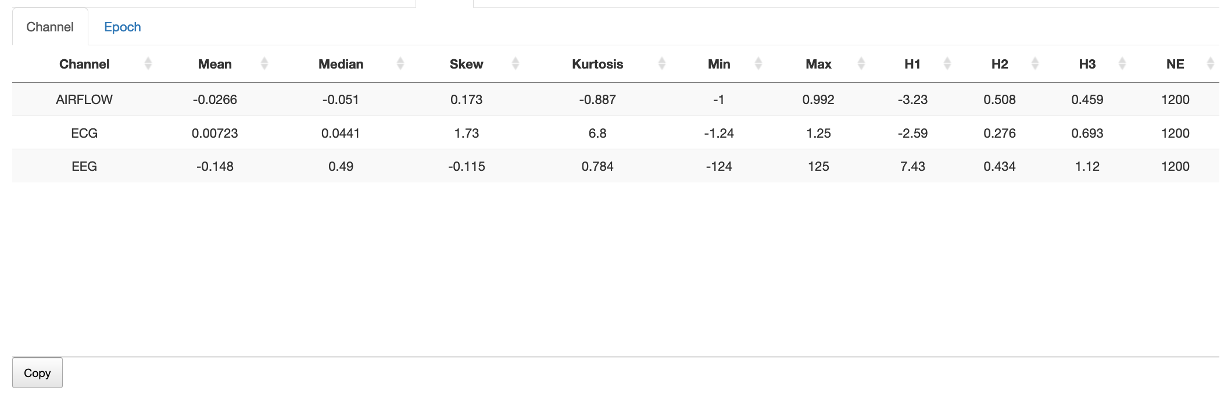Click the Kurtosis sort arrows
This screenshot has width=1224, height=402.
coord(662,64)
